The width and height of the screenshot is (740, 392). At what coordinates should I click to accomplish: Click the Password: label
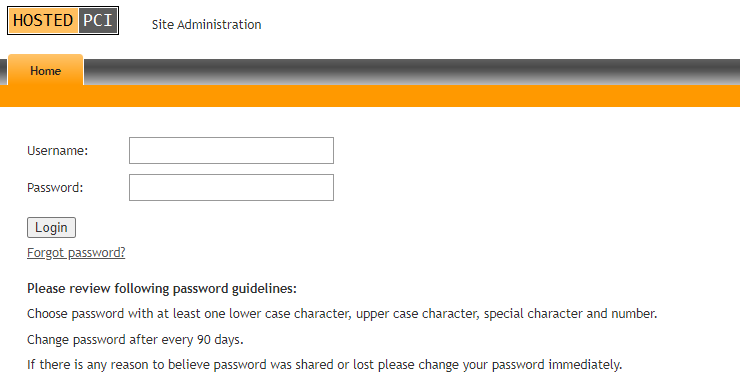pos(55,187)
